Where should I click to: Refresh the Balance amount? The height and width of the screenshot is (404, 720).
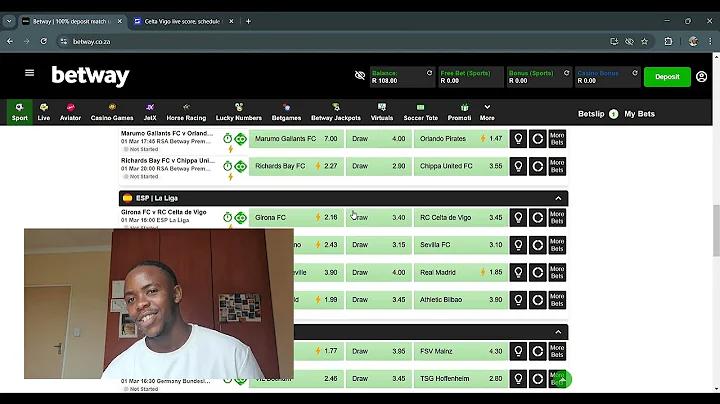coord(429,73)
